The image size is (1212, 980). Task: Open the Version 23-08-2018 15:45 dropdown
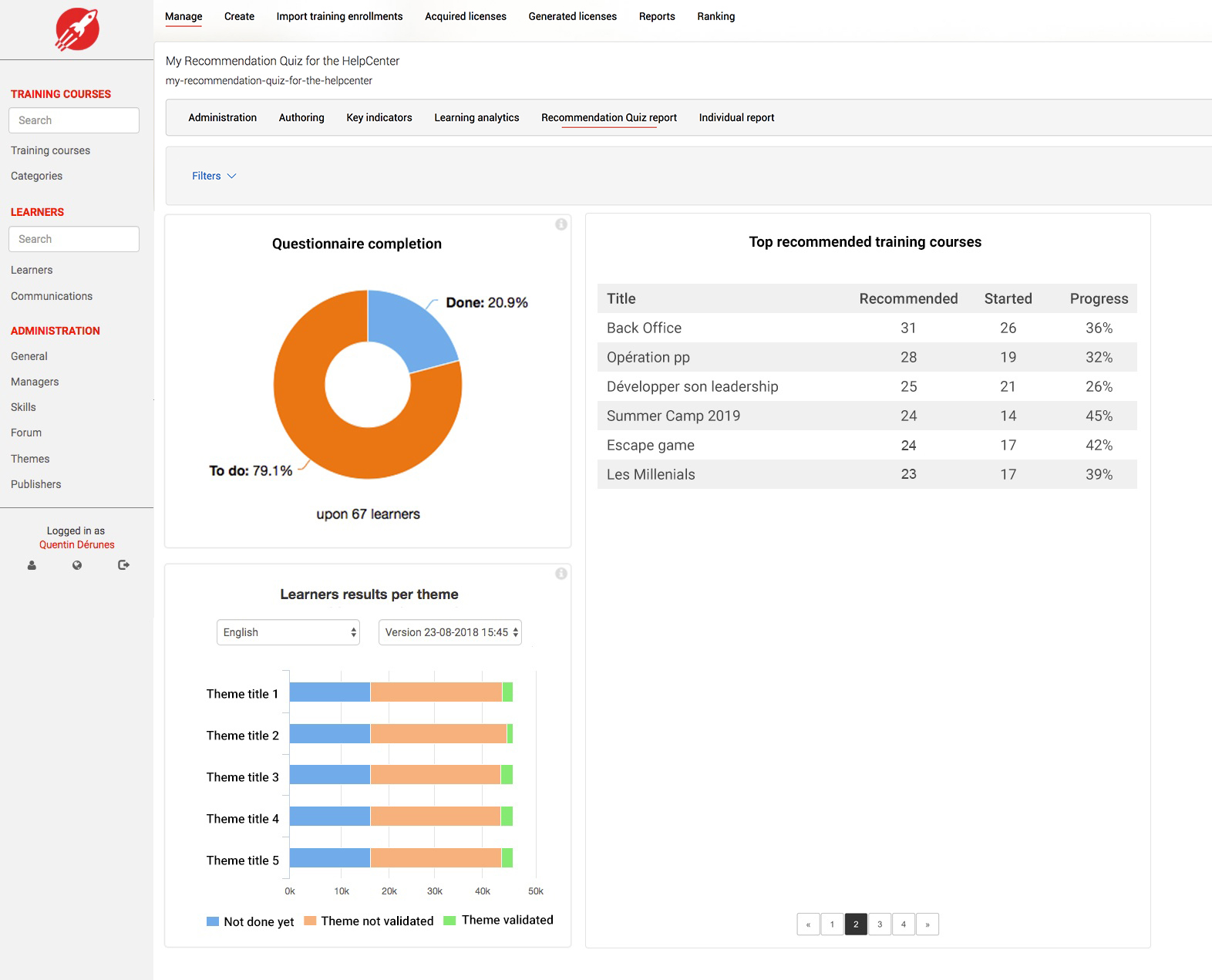click(450, 632)
